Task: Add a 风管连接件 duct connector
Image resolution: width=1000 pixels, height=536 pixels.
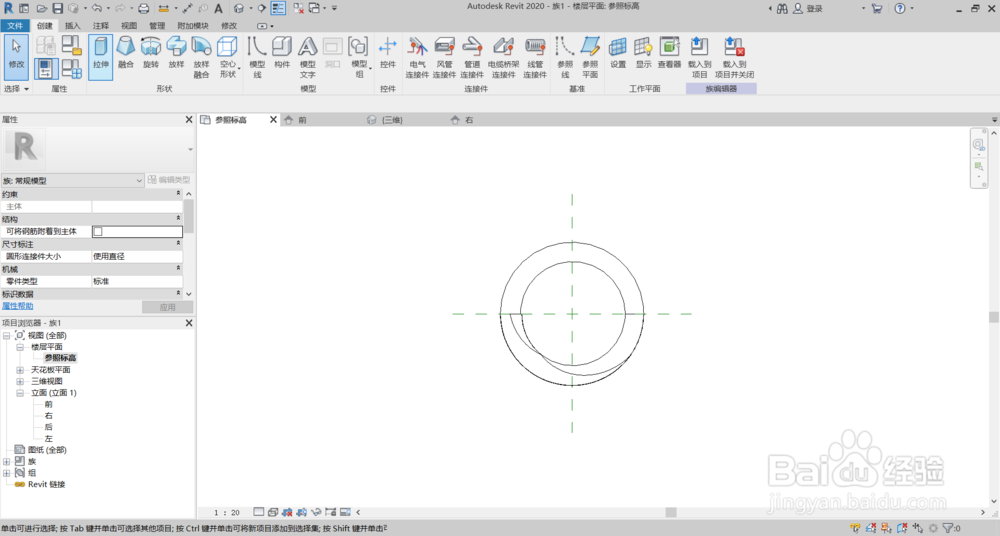Action: pos(445,57)
